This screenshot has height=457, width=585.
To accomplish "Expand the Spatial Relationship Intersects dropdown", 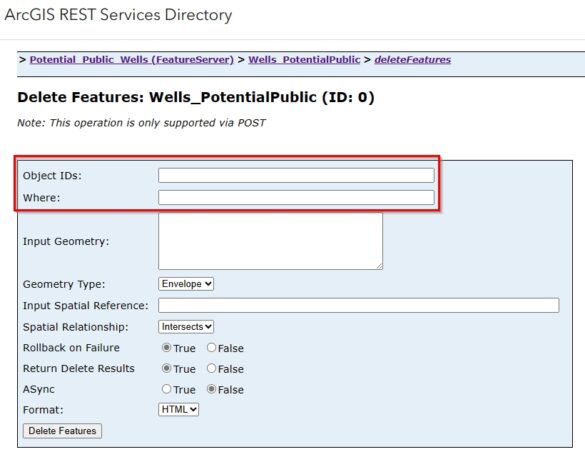I will [186, 327].
